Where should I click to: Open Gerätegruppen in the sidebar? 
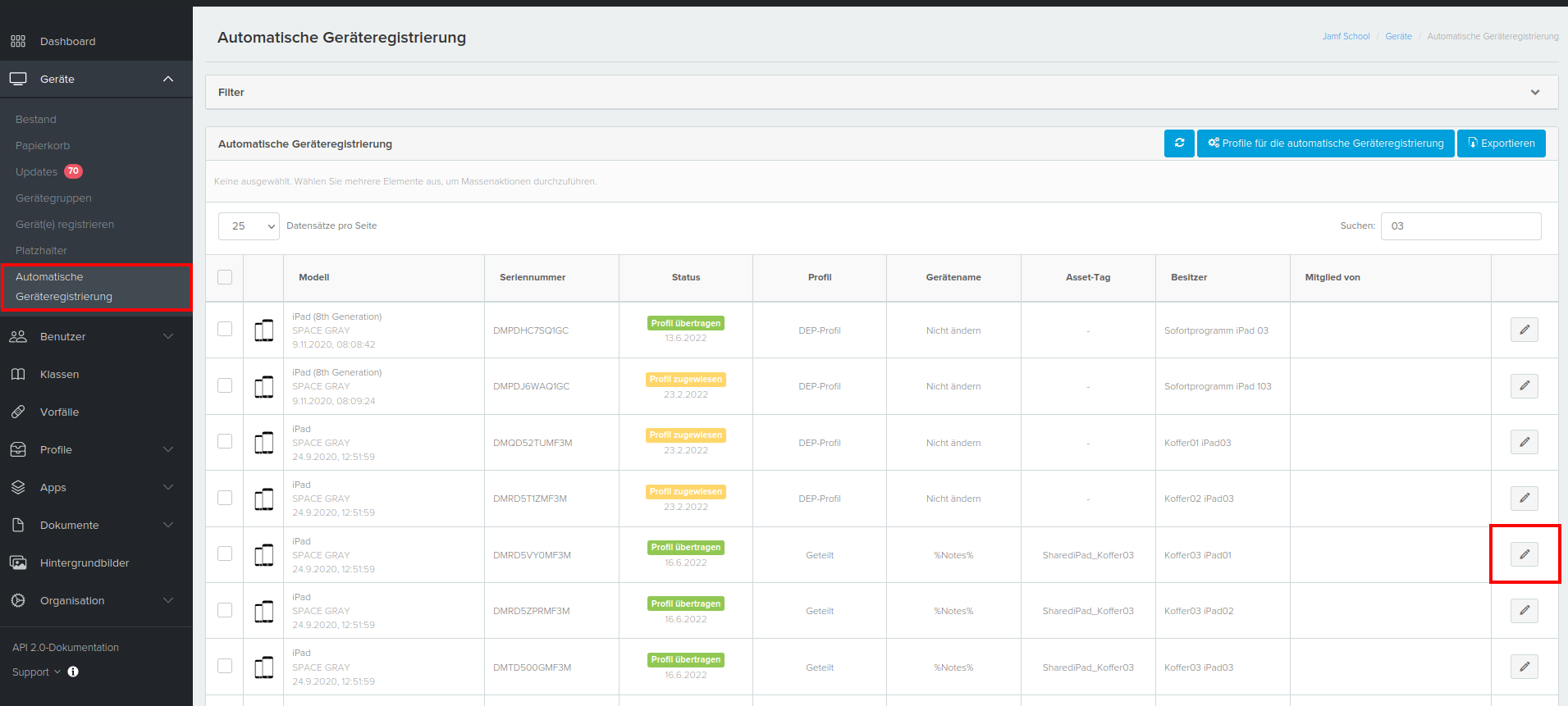tap(53, 198)
